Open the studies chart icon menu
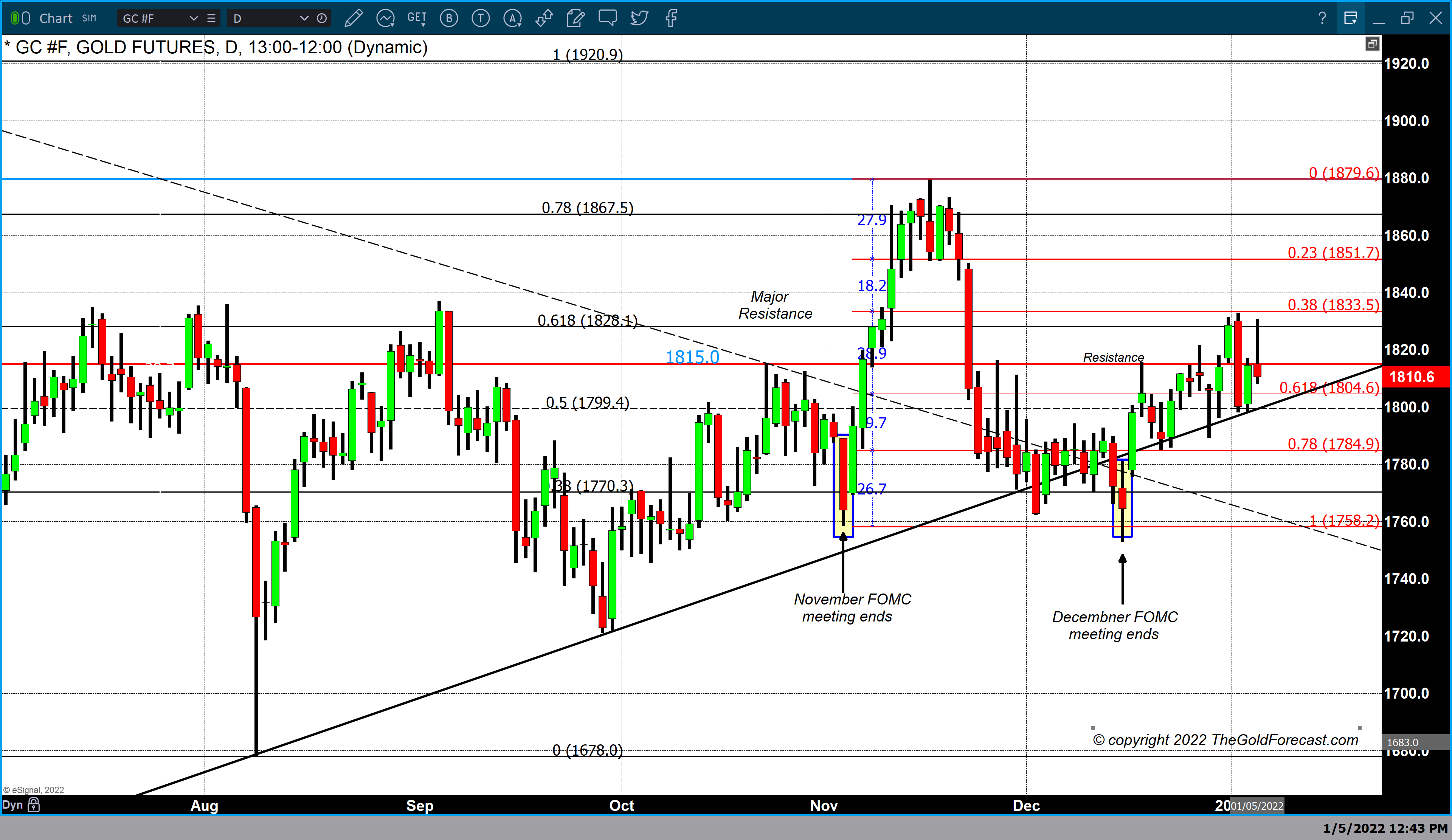Image resolution: width=1452 pixels, height=840 pixels. click(x=385, y=19)
